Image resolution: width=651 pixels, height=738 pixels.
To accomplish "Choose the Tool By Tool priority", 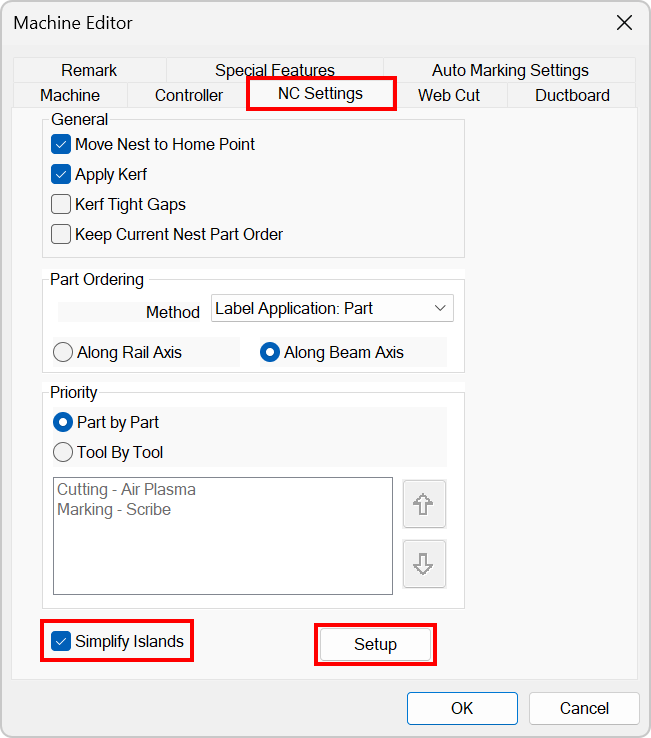I will coord(63,452).
